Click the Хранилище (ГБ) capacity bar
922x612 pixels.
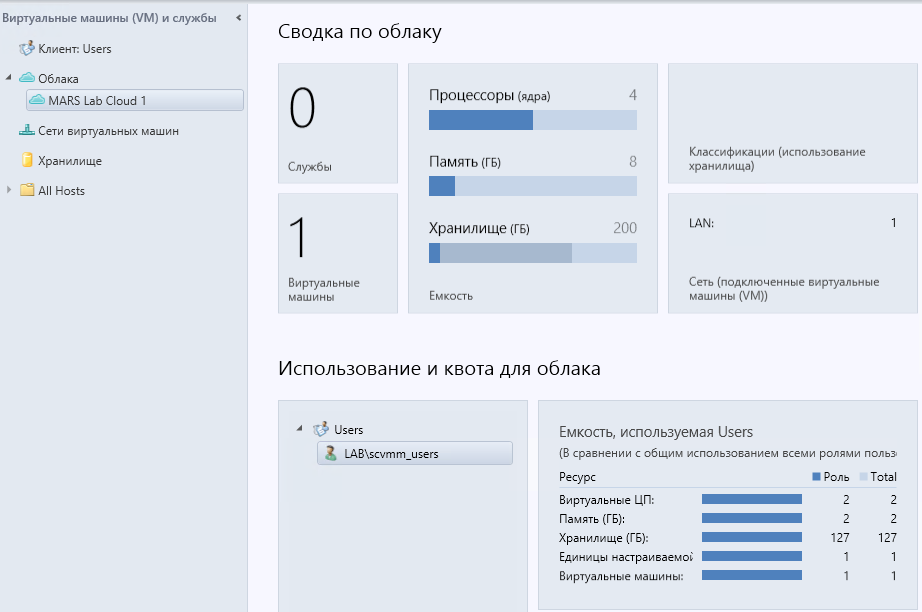click(532, 253)
